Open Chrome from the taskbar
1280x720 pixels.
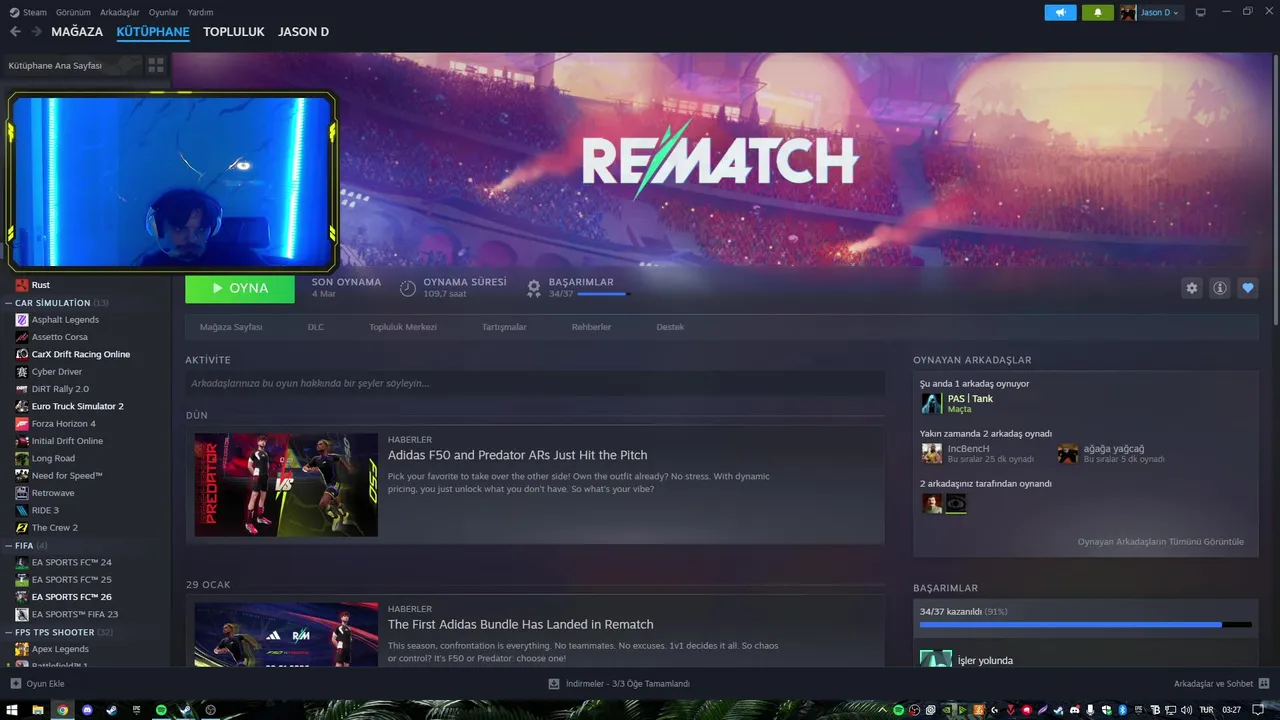coord(62,710)
